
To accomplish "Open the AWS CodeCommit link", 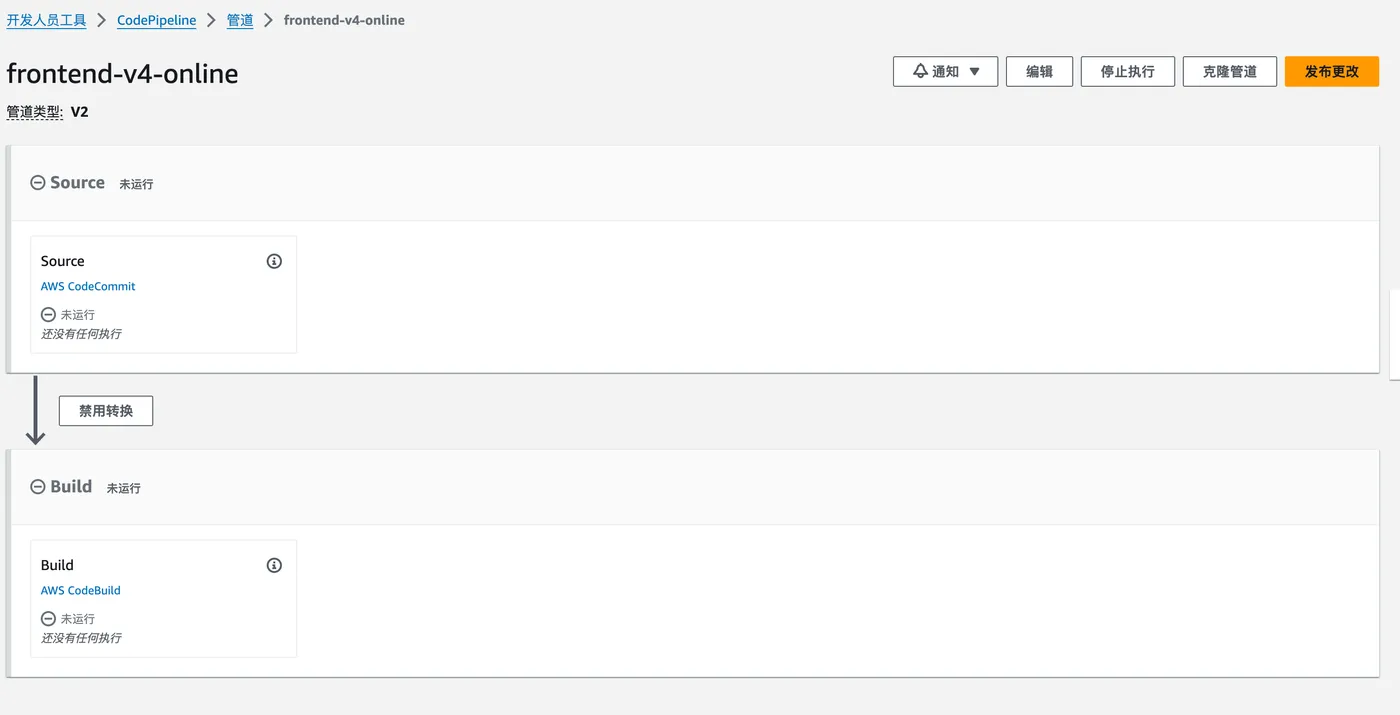I will (x=88, y=286).
